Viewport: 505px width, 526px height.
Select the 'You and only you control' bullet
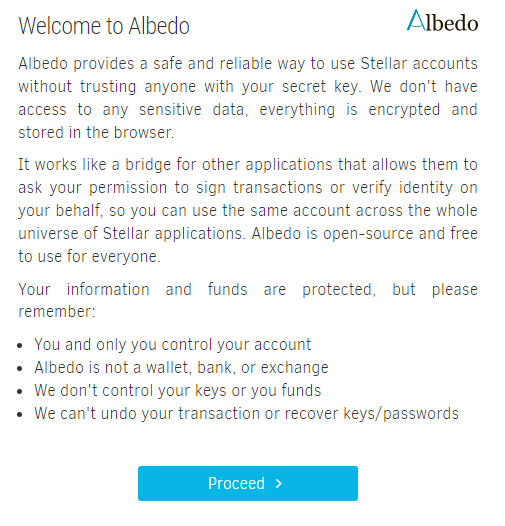[172, 345]
